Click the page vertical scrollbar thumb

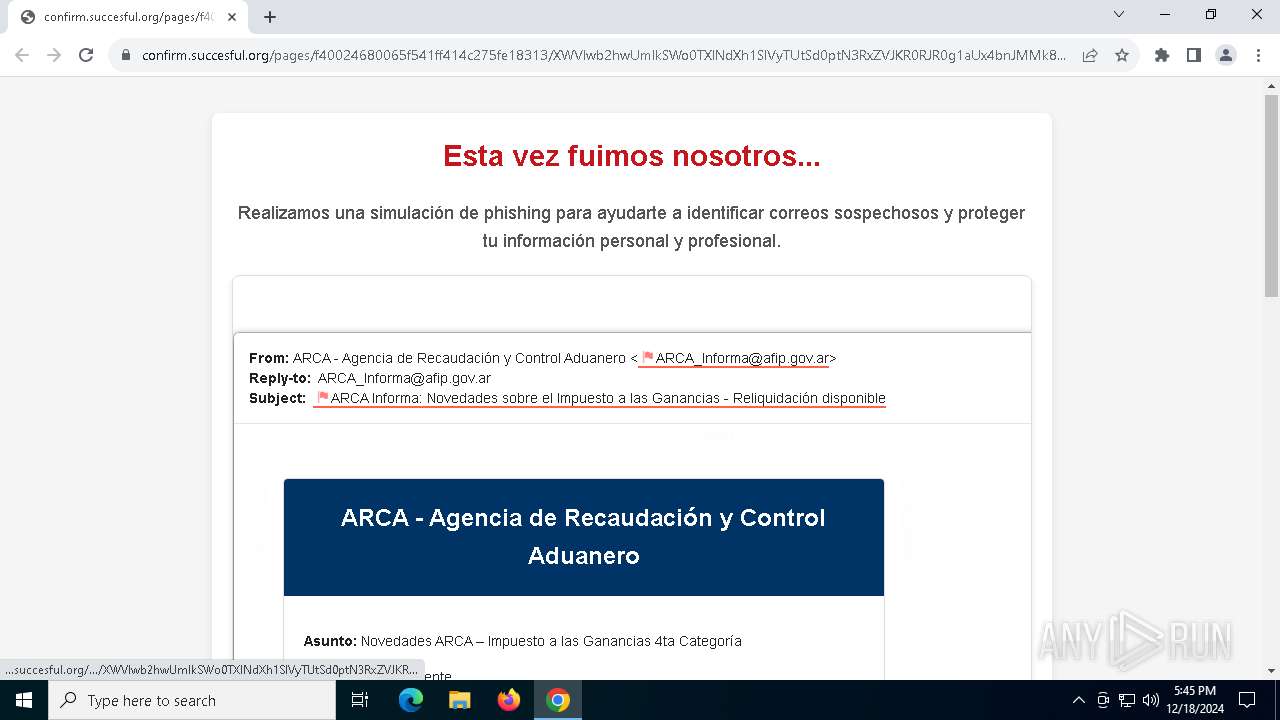tap(1271, 196)
